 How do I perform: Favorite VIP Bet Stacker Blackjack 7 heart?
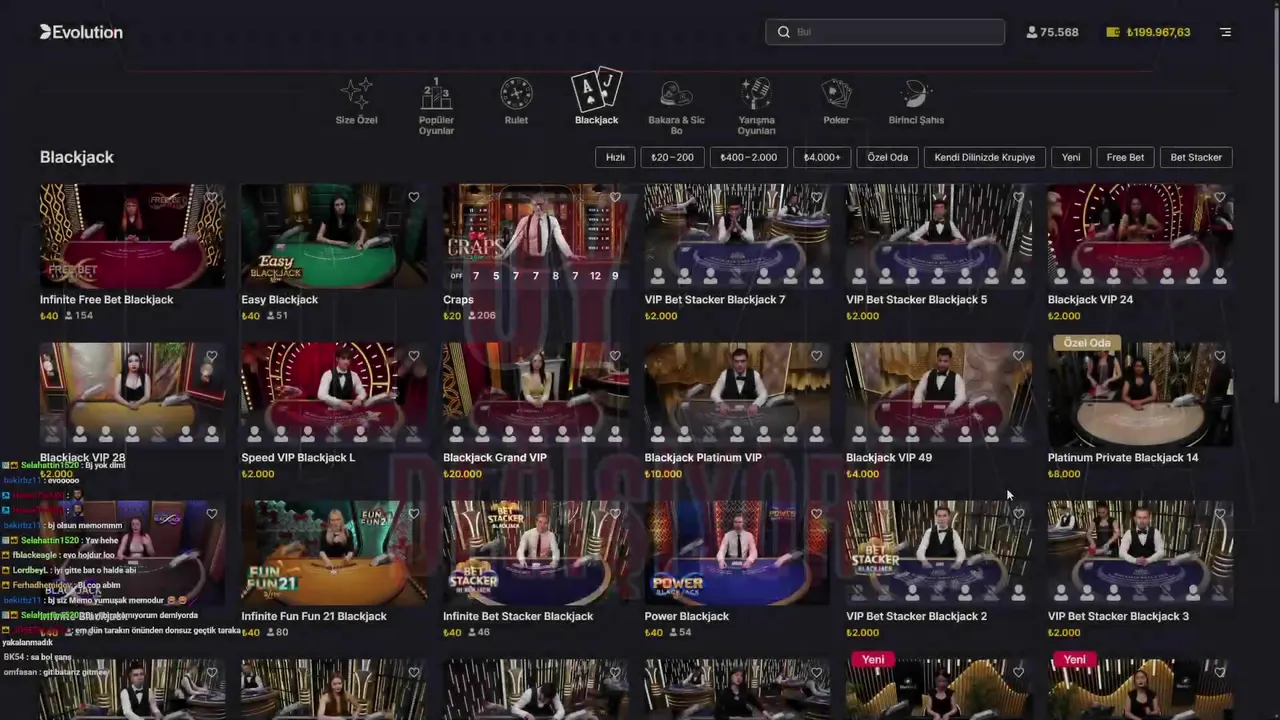pos(817,197)
